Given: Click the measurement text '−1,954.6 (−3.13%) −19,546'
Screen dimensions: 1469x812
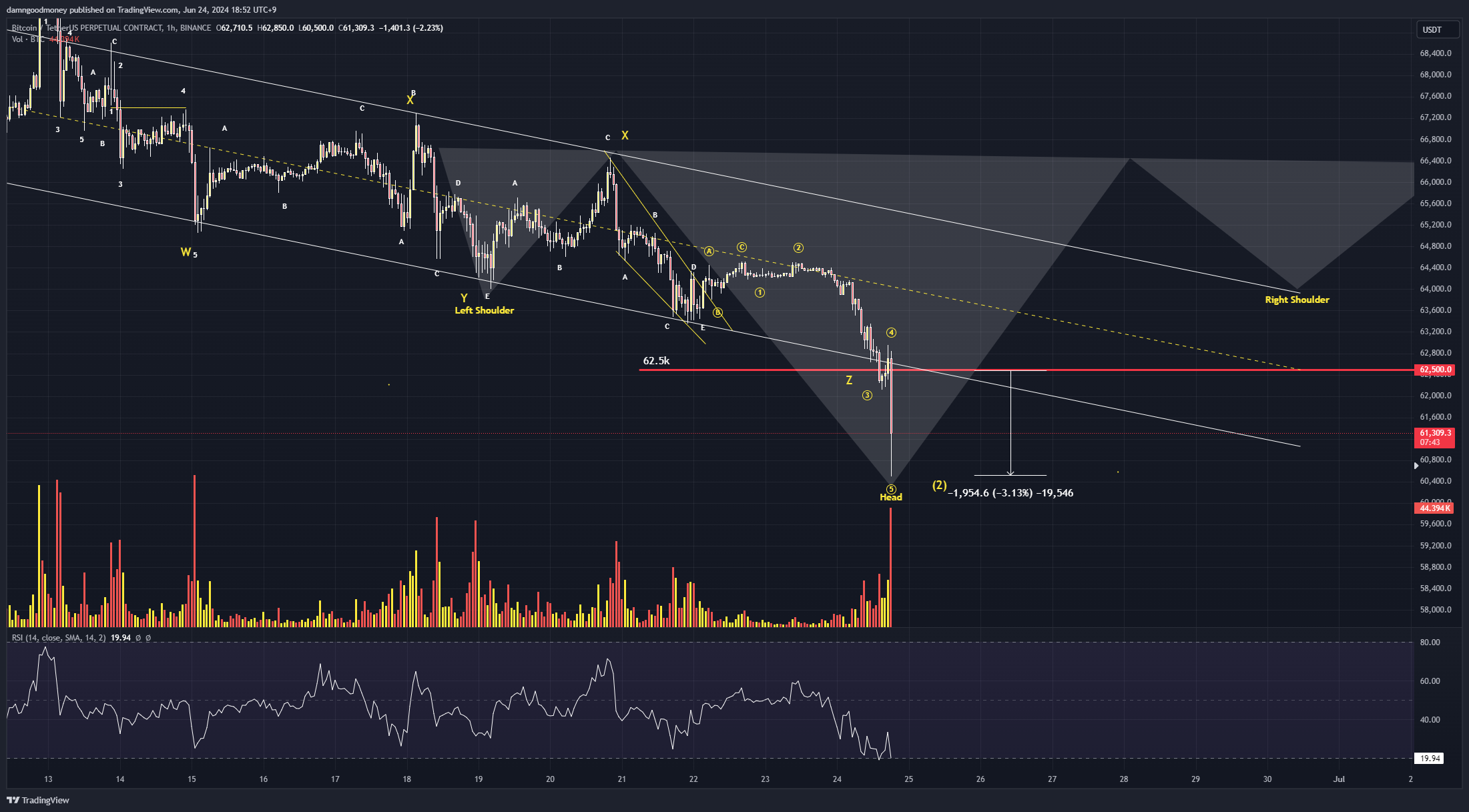Looking at the screenshot, I should (x=1010, y=493).
